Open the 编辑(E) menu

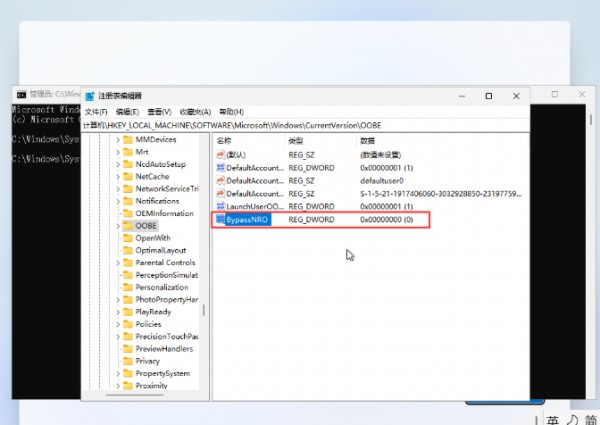tap(127, 112)
